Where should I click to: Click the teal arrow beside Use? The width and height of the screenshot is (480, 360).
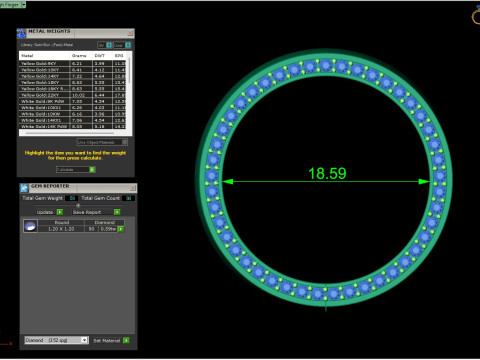(128, 45)
